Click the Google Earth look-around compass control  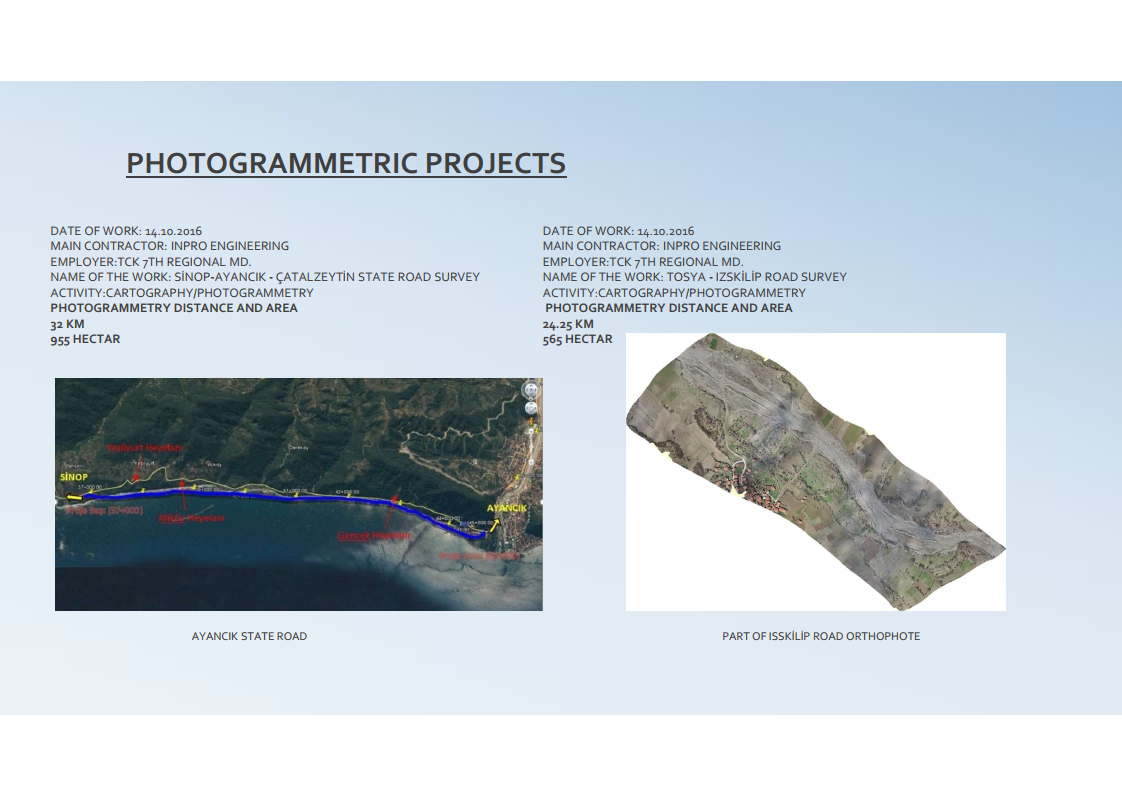point(531,390)
